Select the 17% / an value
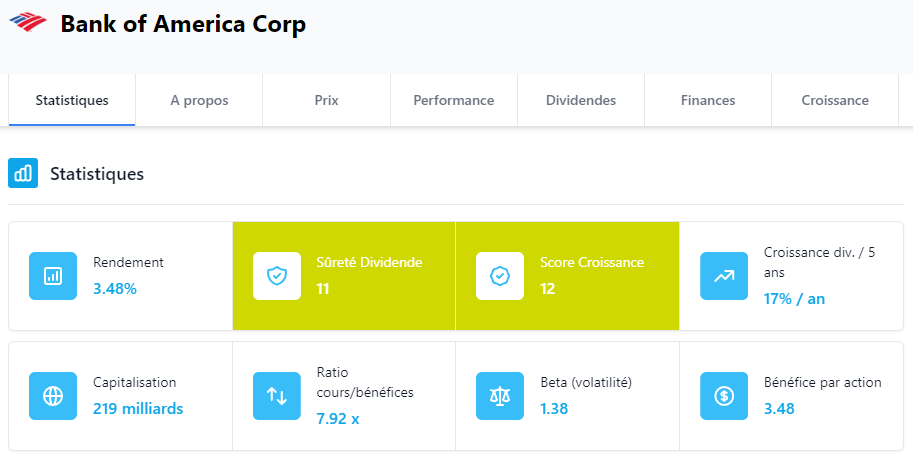The width and height of the screenshot is (913, 461). [x=794, y=299]
